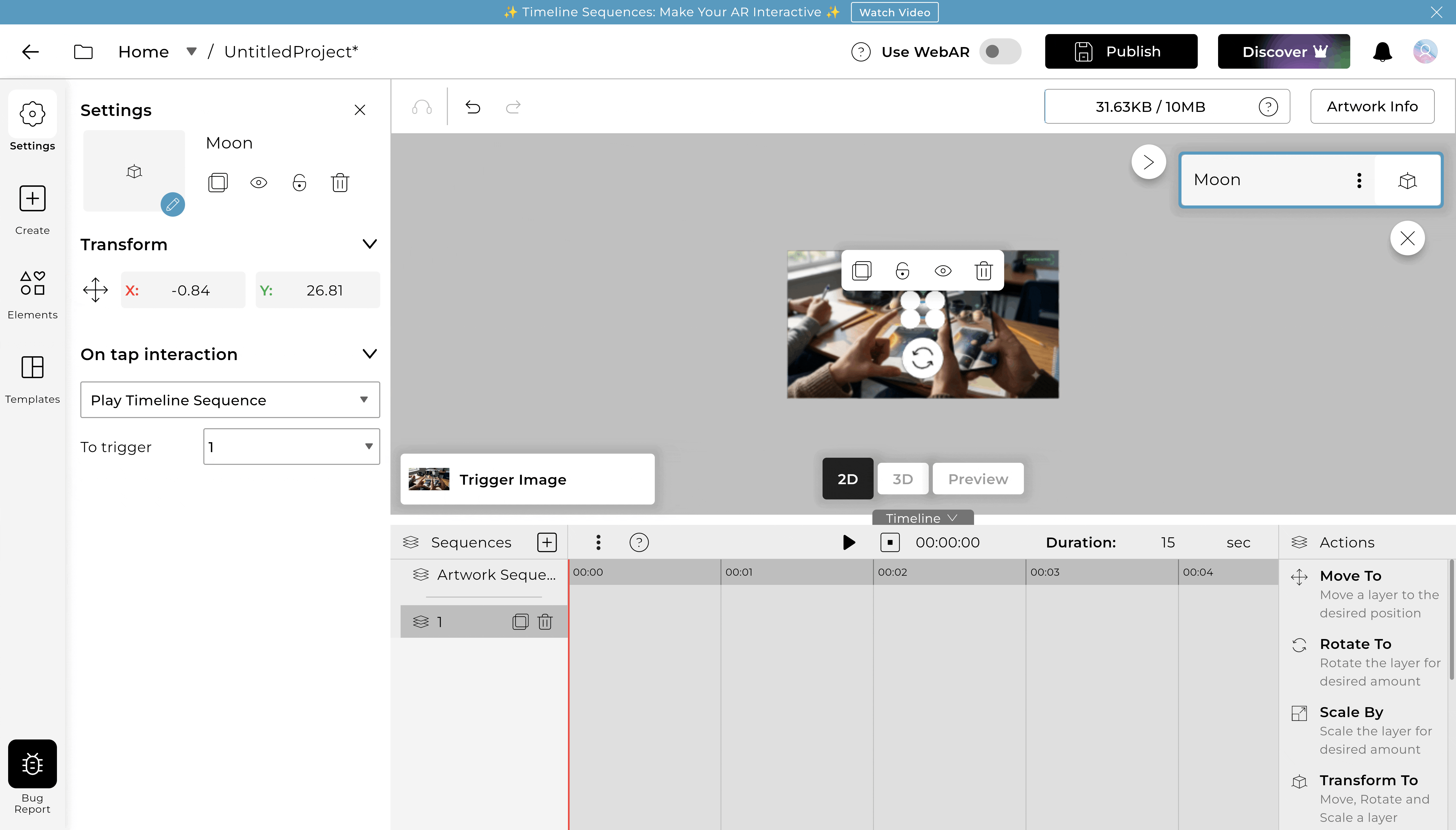The image size is (1456, 830).
Task: Click the Publish button
Action: click(1120, 51)
